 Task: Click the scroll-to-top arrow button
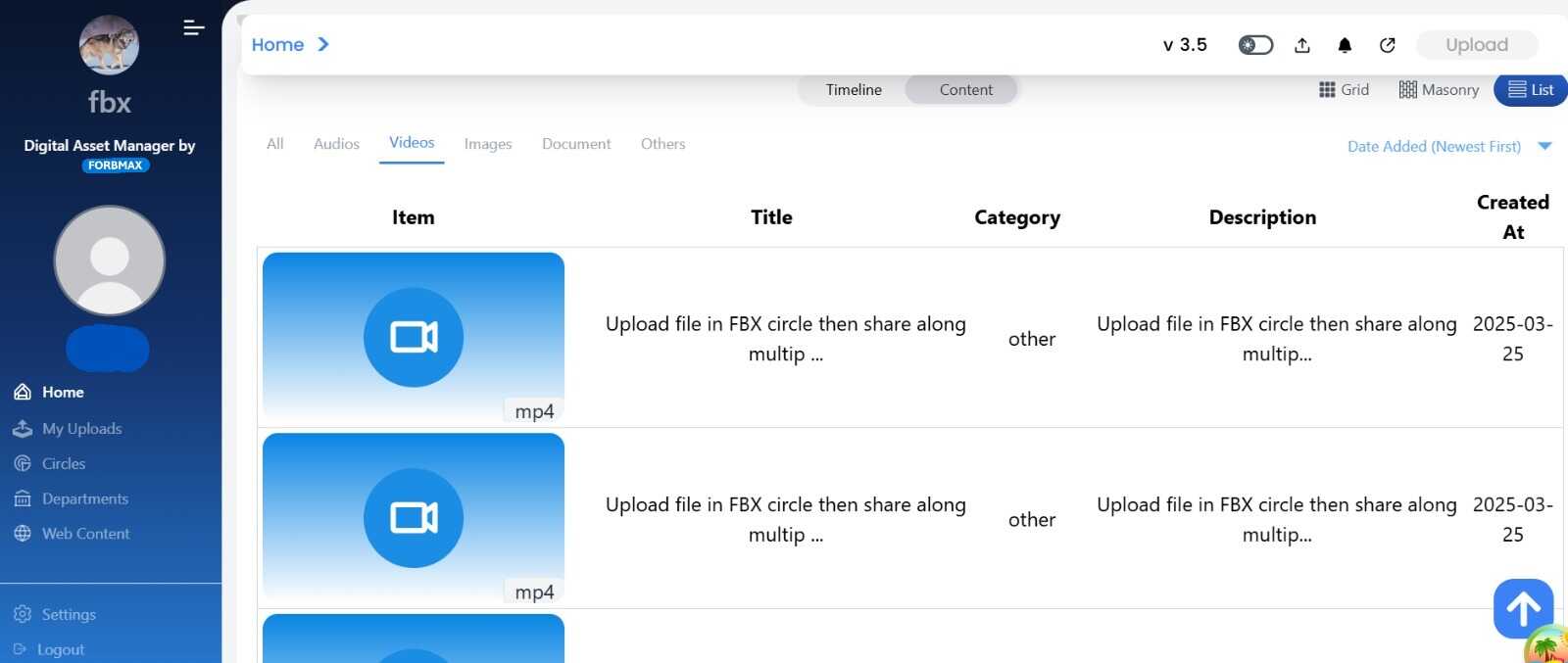(1523, 609)
